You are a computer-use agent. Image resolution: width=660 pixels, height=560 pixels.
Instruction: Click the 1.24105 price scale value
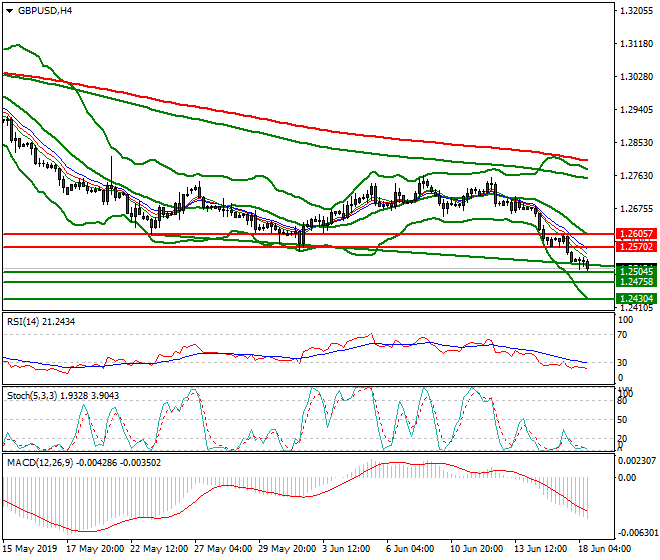point(636,308)
